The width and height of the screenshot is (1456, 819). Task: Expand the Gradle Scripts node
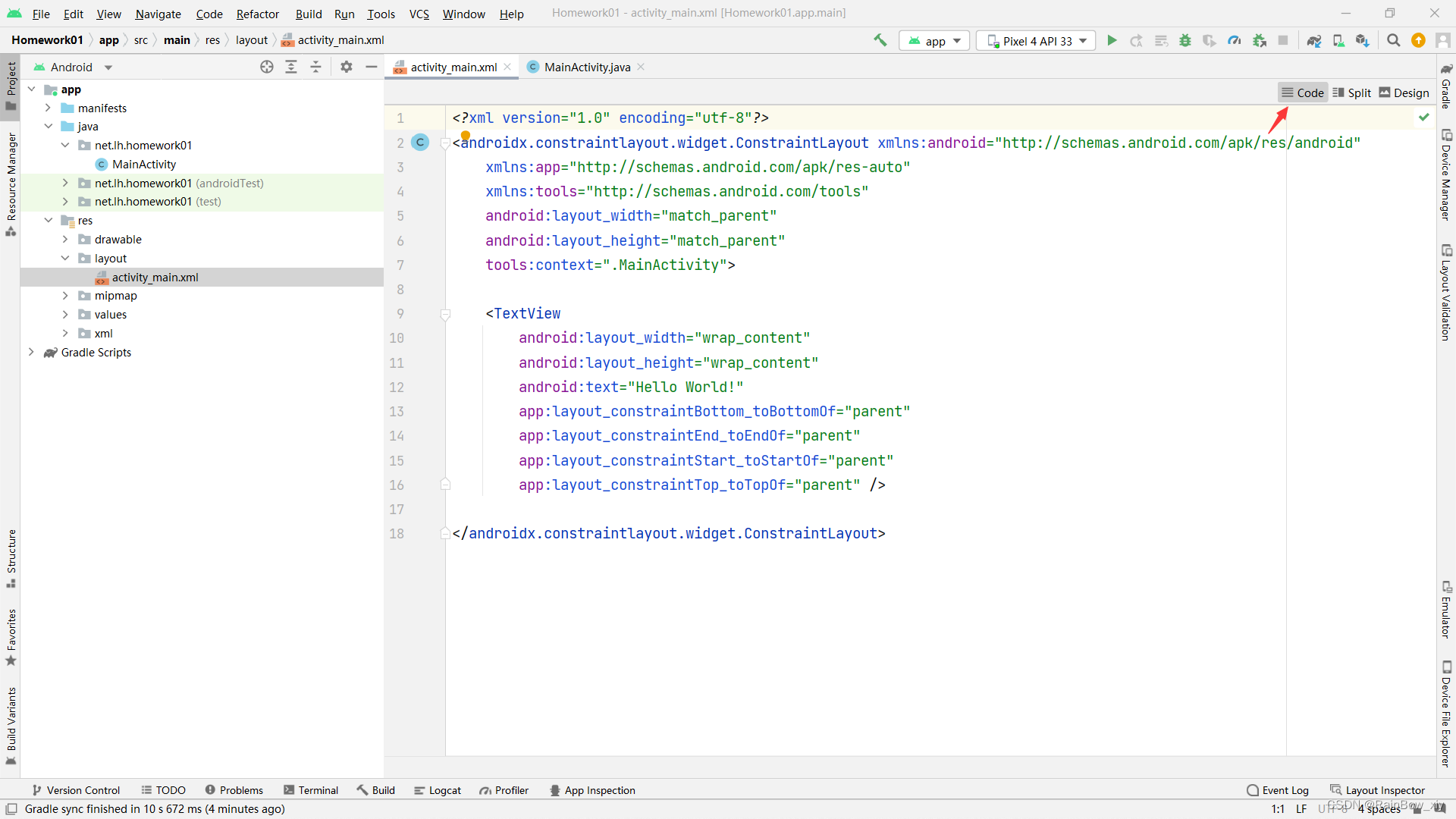(31, 352)
